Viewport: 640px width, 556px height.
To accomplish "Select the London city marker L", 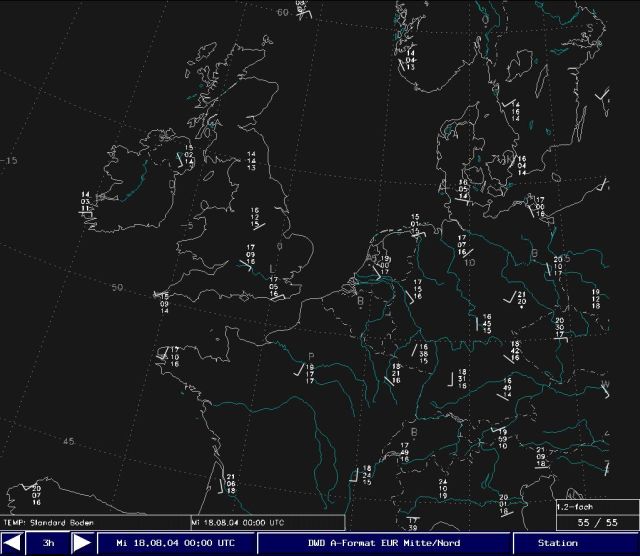I will 274,269.
